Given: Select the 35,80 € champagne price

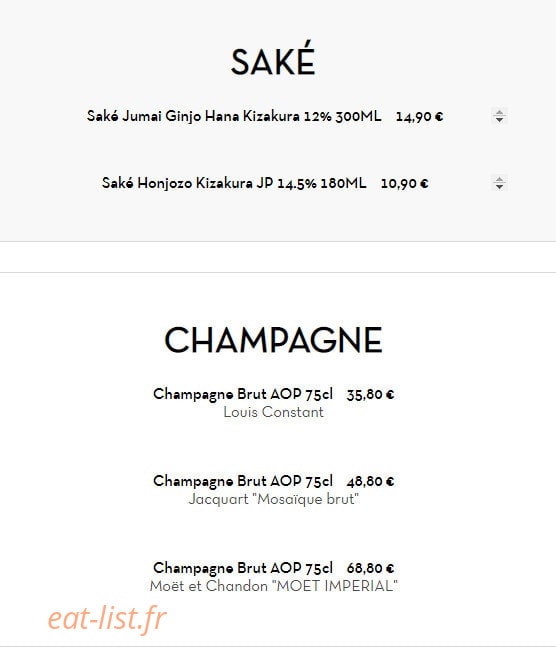Looking at the screenshot, I should tap(371, 394).
